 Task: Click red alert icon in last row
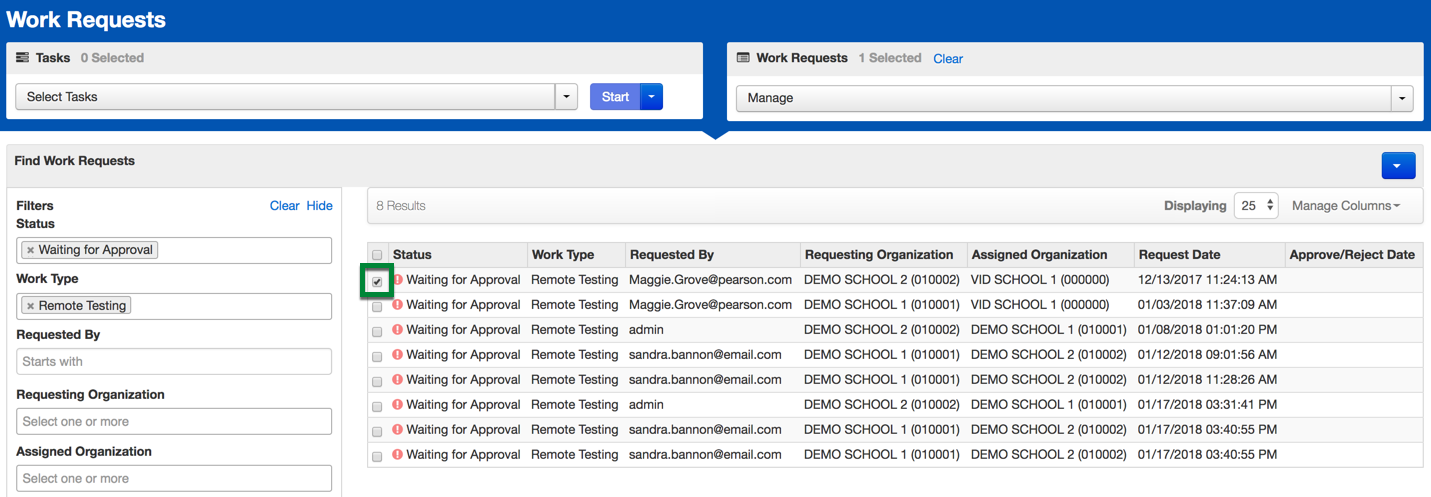[398, 455]
